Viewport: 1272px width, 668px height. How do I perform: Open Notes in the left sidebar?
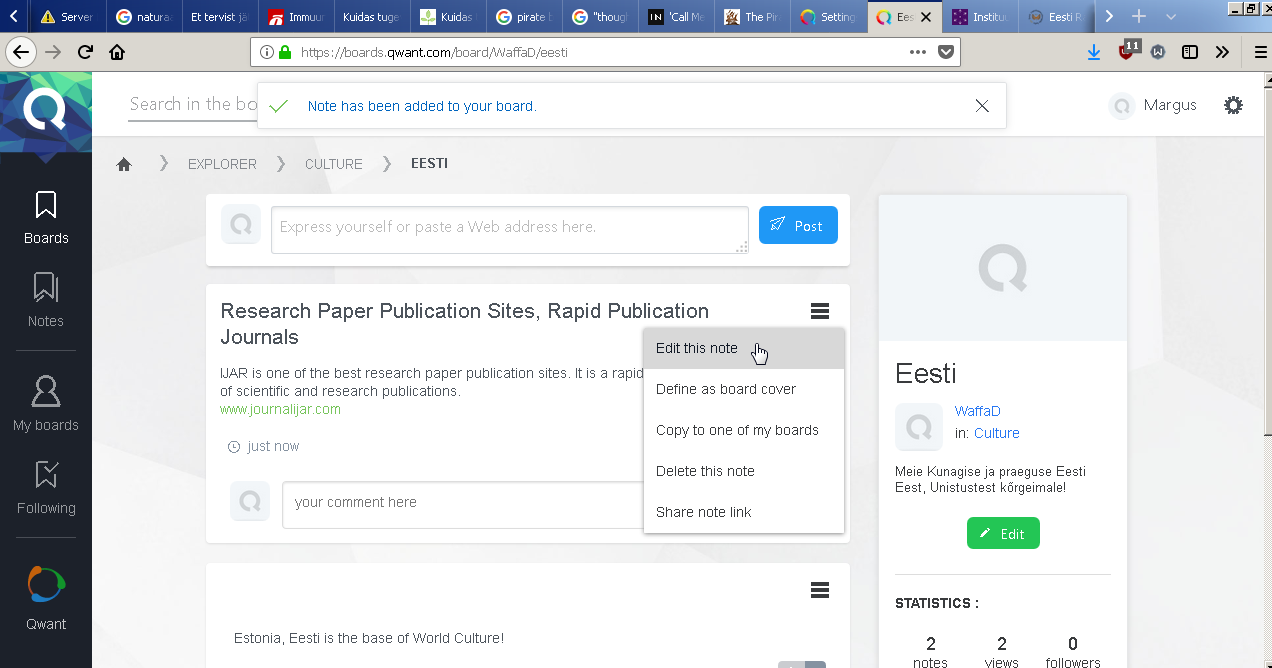click(46, 301)
